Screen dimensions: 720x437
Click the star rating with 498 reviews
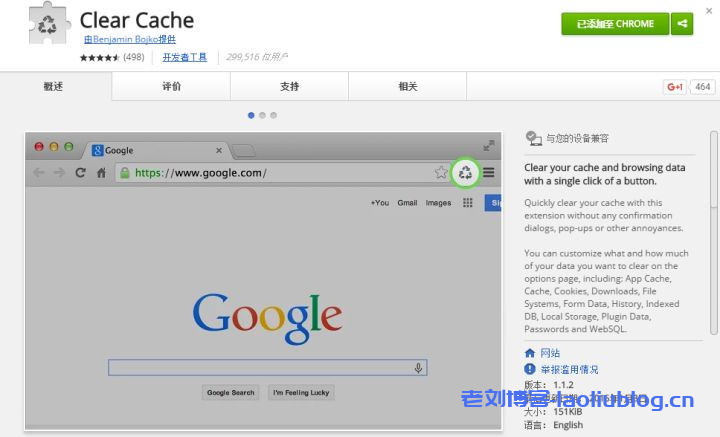[112, 57]
